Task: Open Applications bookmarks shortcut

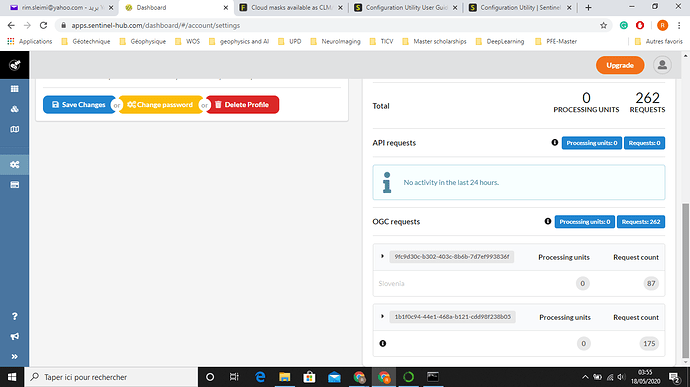Action: (29, 41)
